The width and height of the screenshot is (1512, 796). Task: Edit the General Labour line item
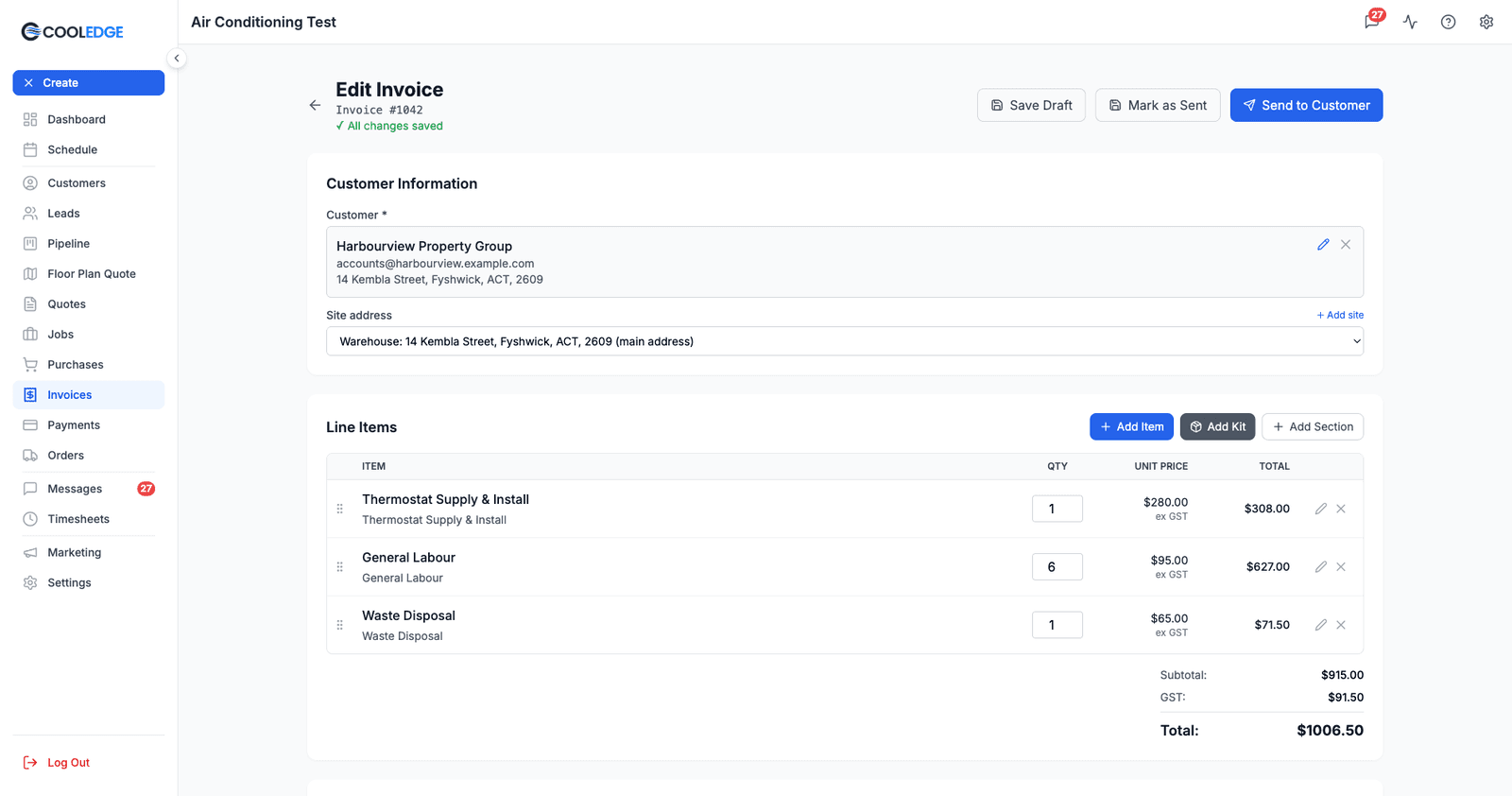1321,567
